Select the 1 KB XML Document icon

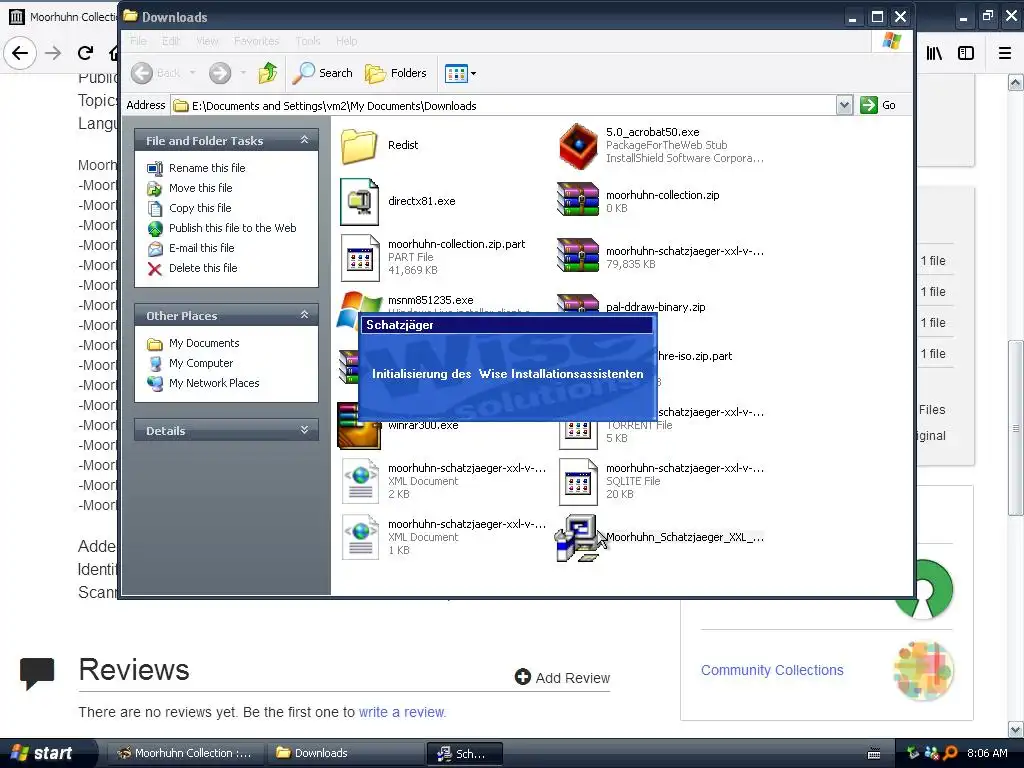point(359,537)
